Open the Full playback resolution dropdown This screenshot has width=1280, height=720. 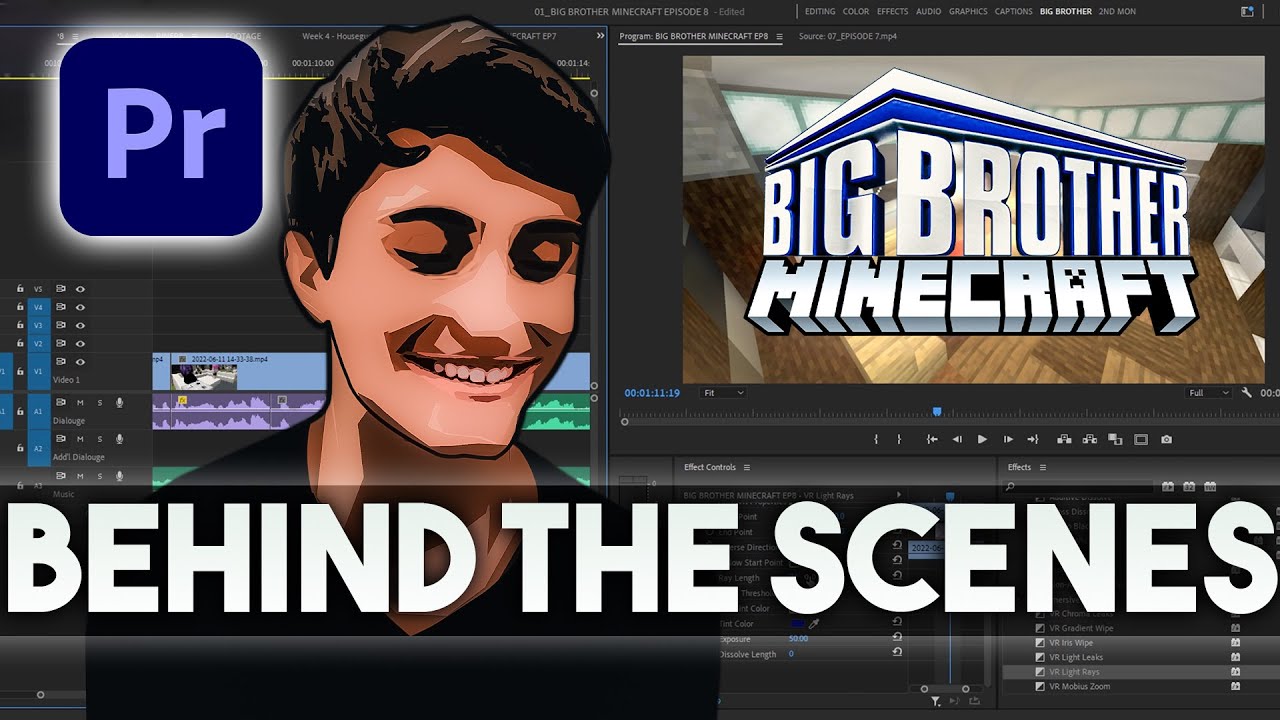tap(1209, 393)
